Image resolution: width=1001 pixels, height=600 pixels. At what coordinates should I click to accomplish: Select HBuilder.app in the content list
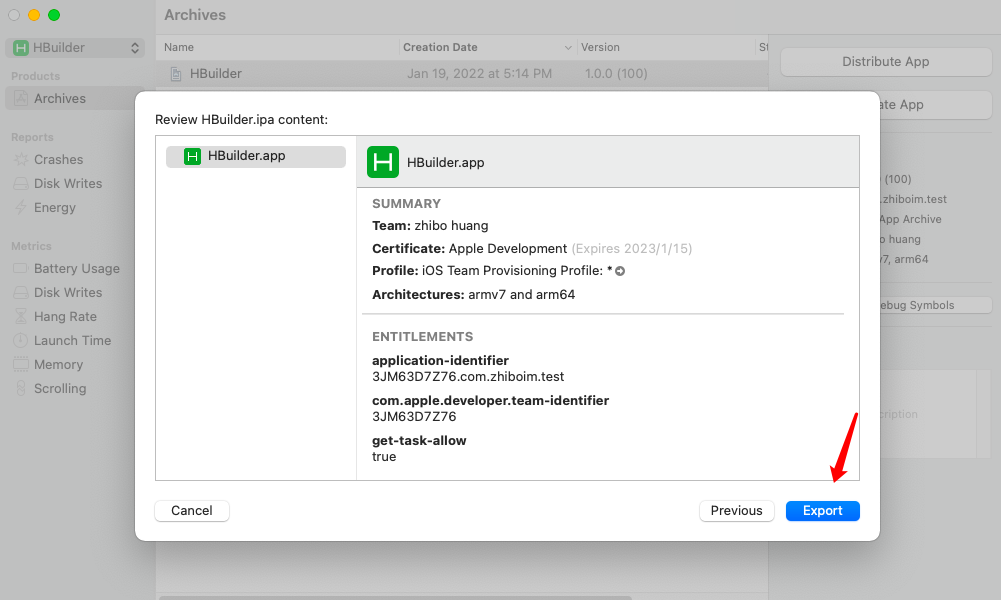pos(256,156)
